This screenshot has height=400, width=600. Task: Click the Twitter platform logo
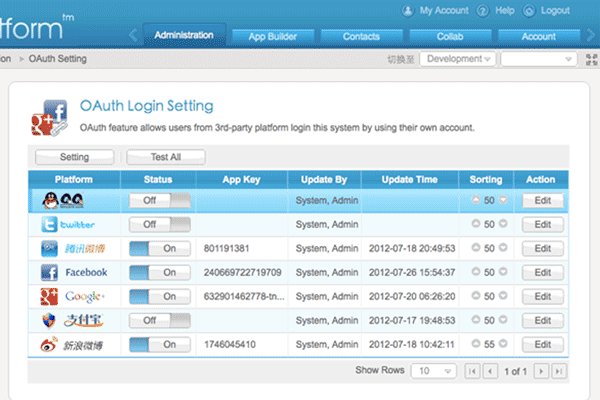[68, 224]
